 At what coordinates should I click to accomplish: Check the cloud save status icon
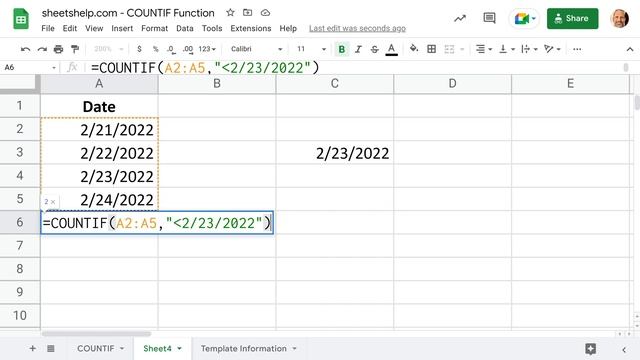(x=265, y=13)
